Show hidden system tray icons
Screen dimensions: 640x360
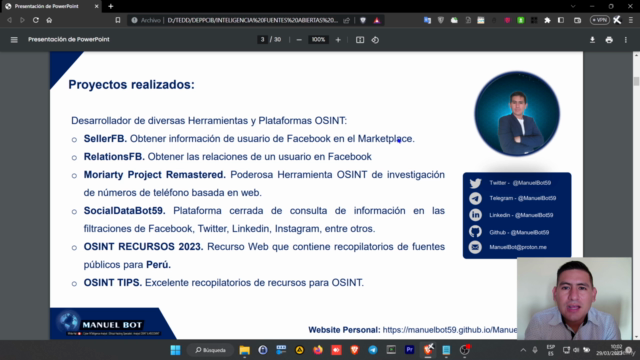(x=523, y=350)
